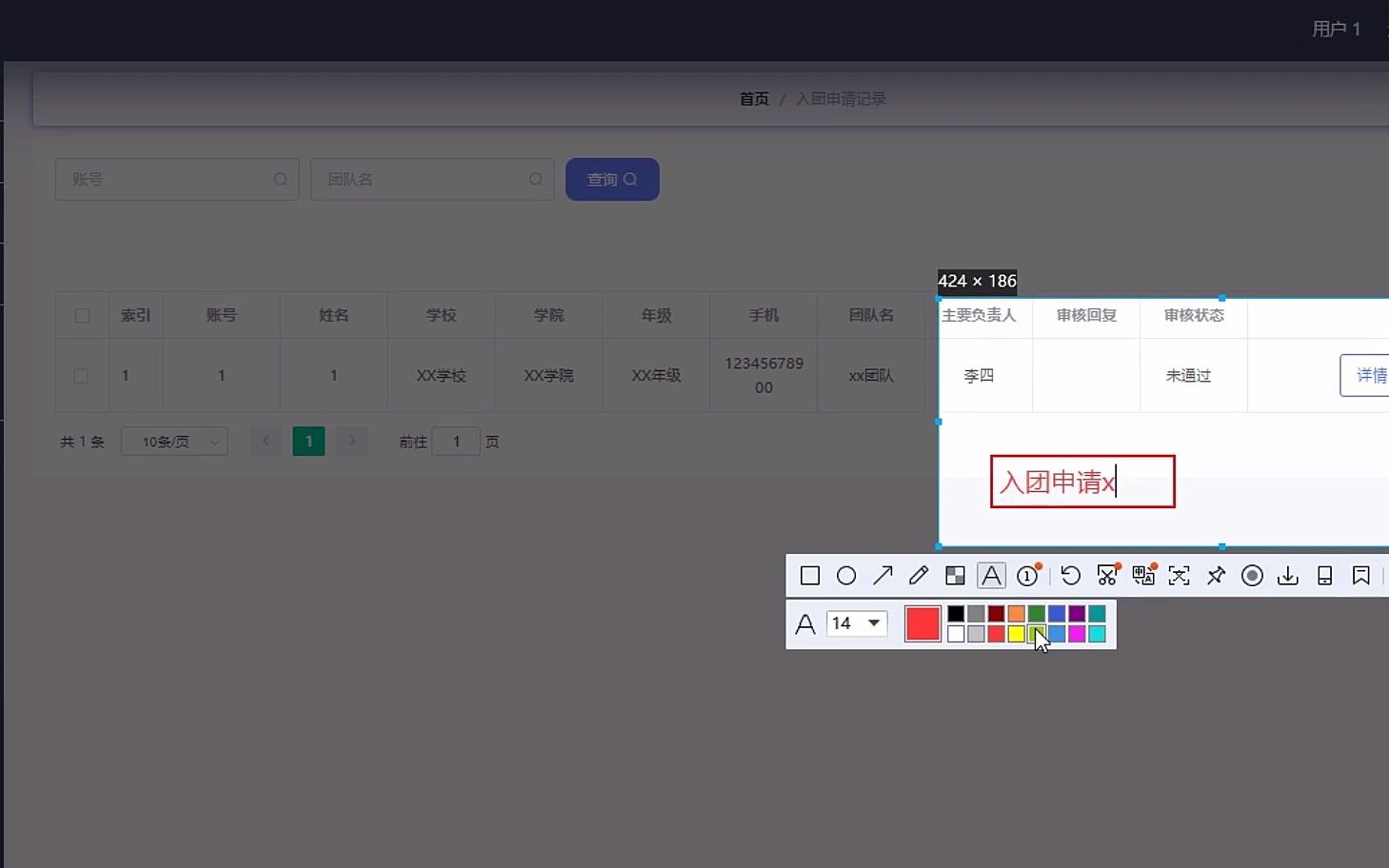Start text recognition on the screenshot
The width and height of the screenshot is (1389, 868).
point(1180,576)
